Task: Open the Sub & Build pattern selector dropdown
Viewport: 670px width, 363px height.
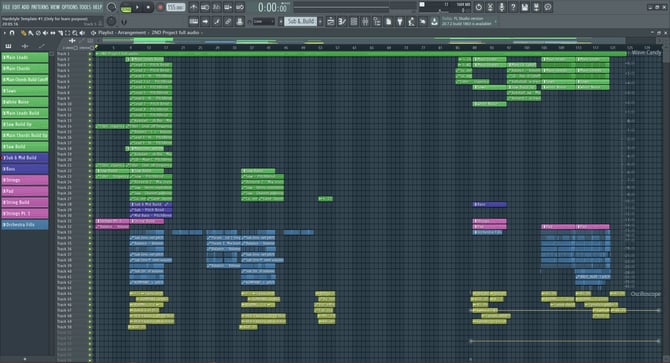Action: click(x=300, y=21)
